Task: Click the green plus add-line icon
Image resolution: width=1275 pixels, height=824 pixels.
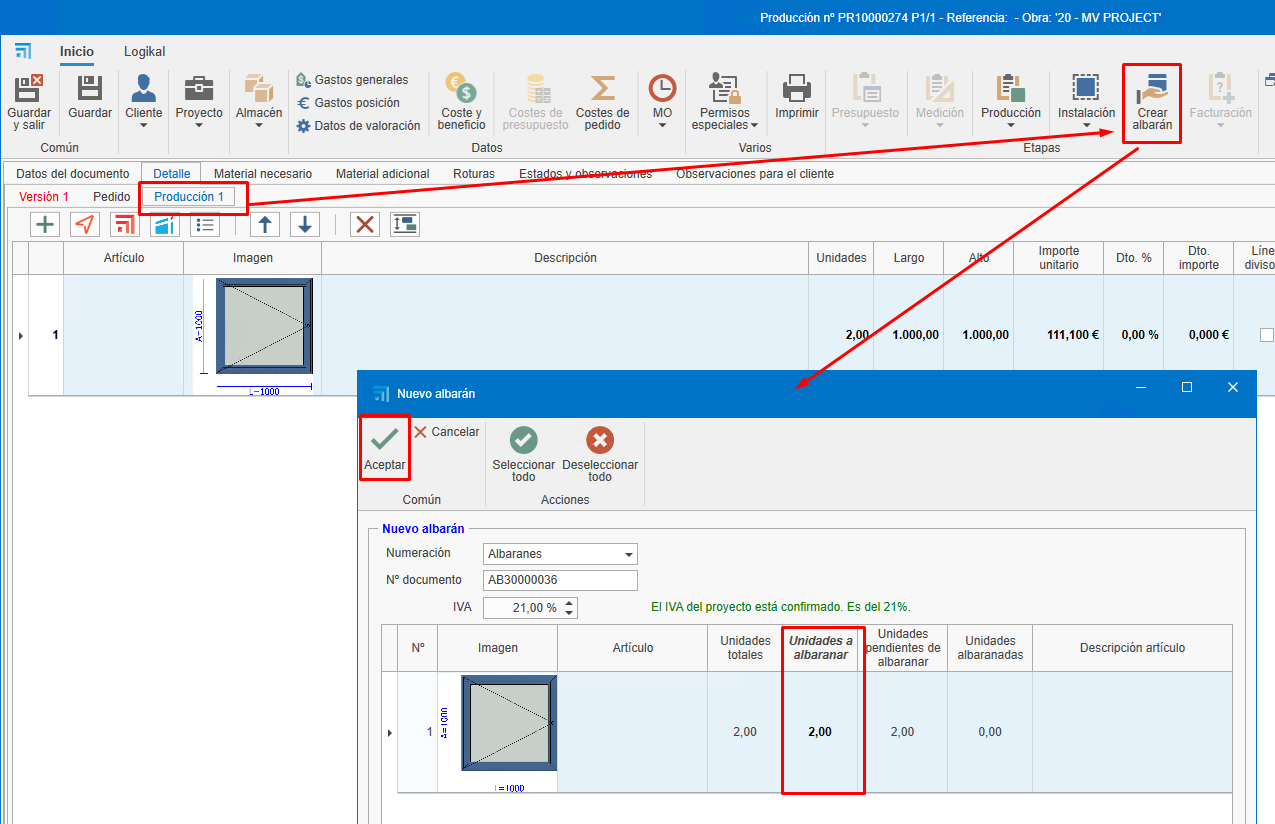Action: (x=45, y=224)
